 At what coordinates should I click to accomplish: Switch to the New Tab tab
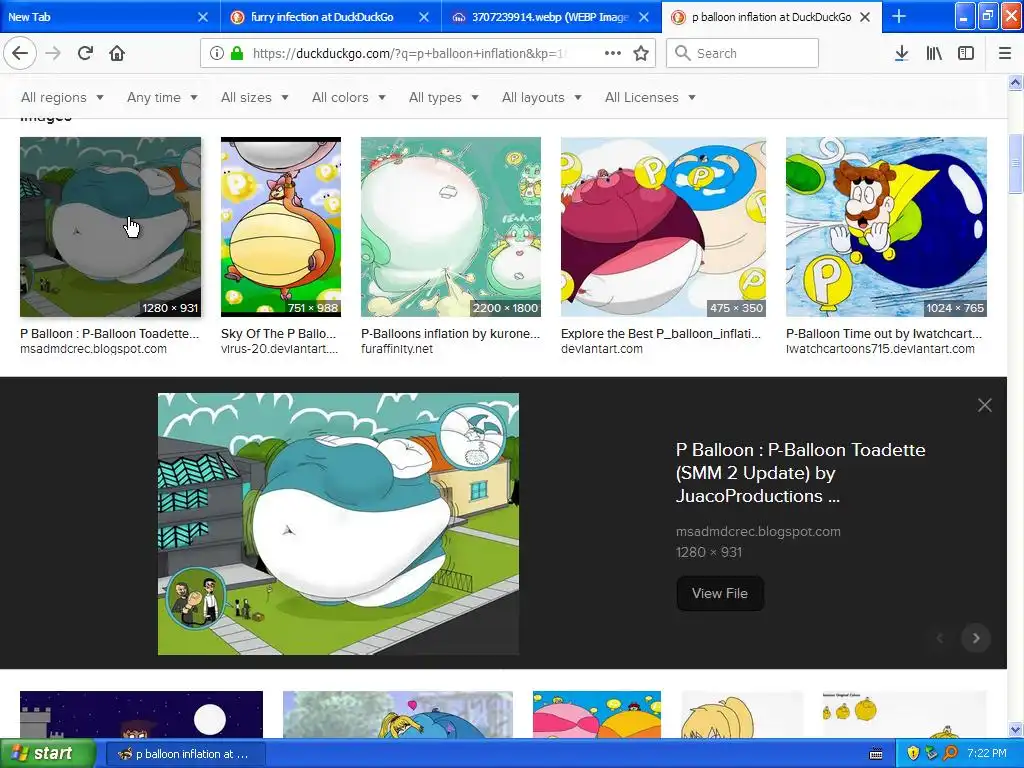110,17
